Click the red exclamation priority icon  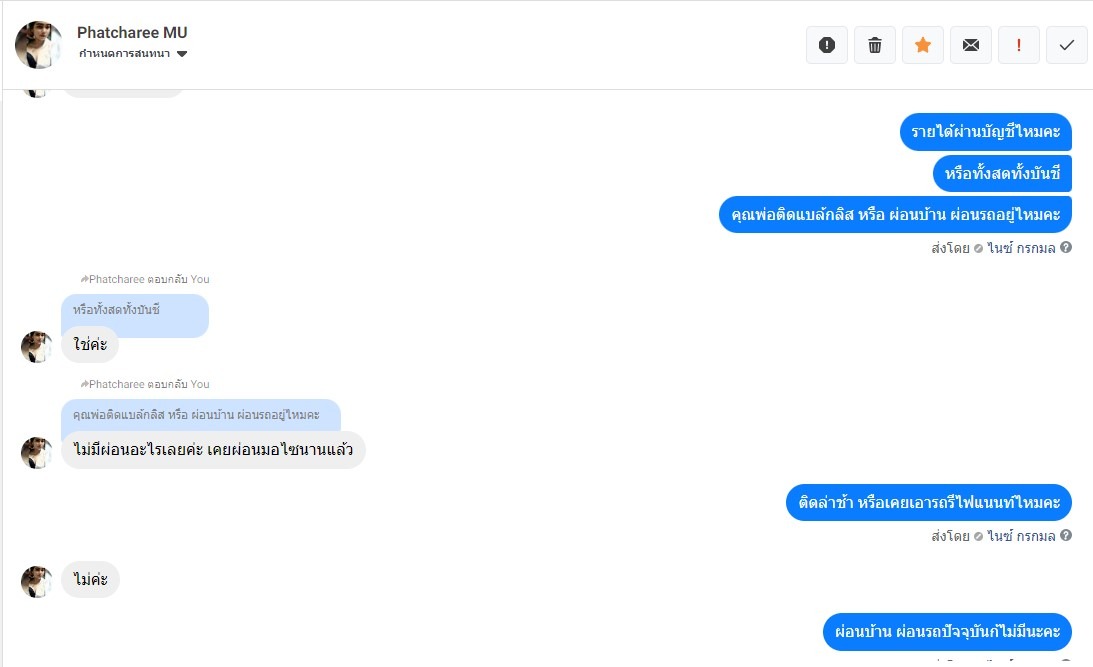click(x=1019, y=45)
